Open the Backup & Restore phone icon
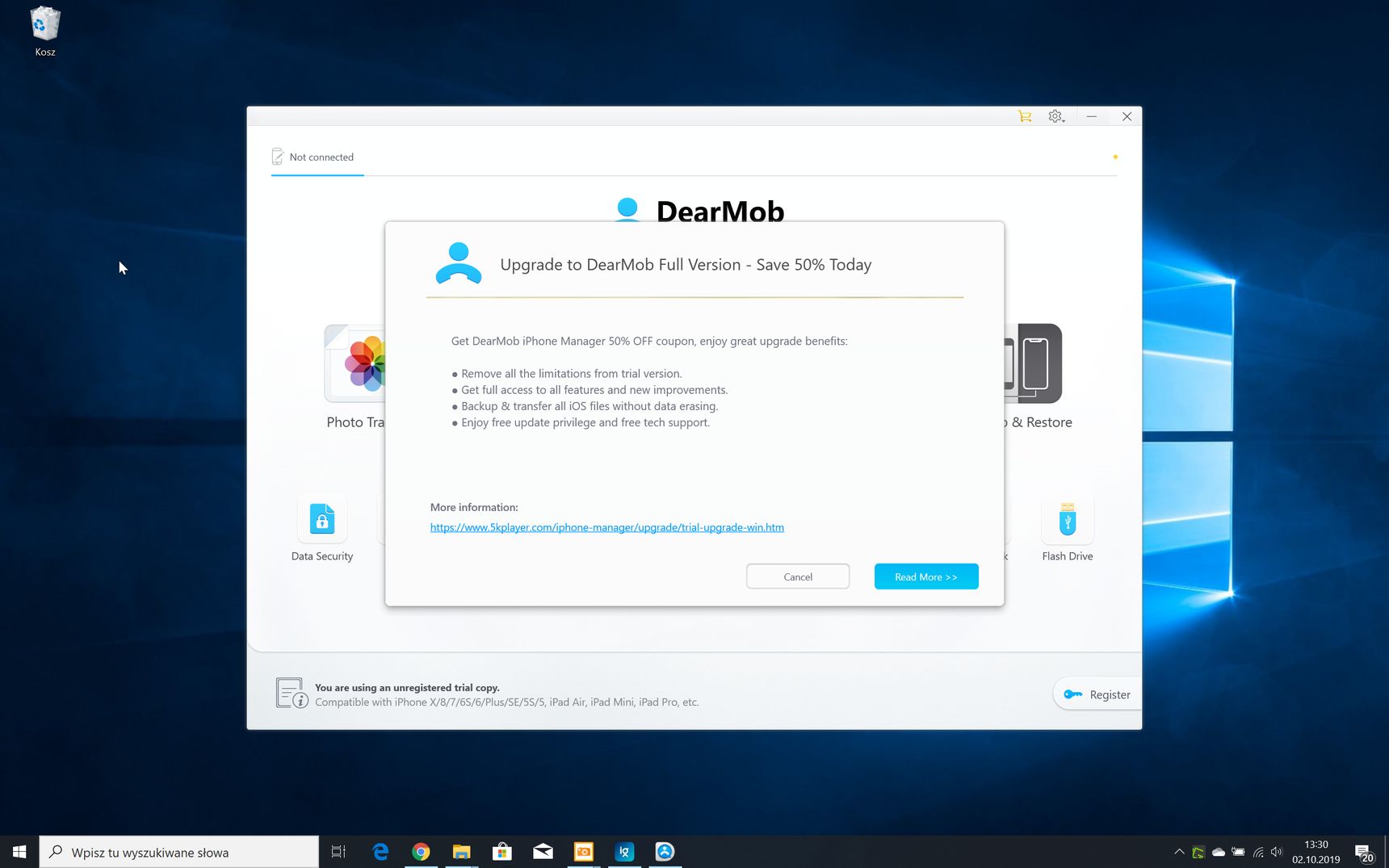The image size is (1389, 868). click(1033, 363)
